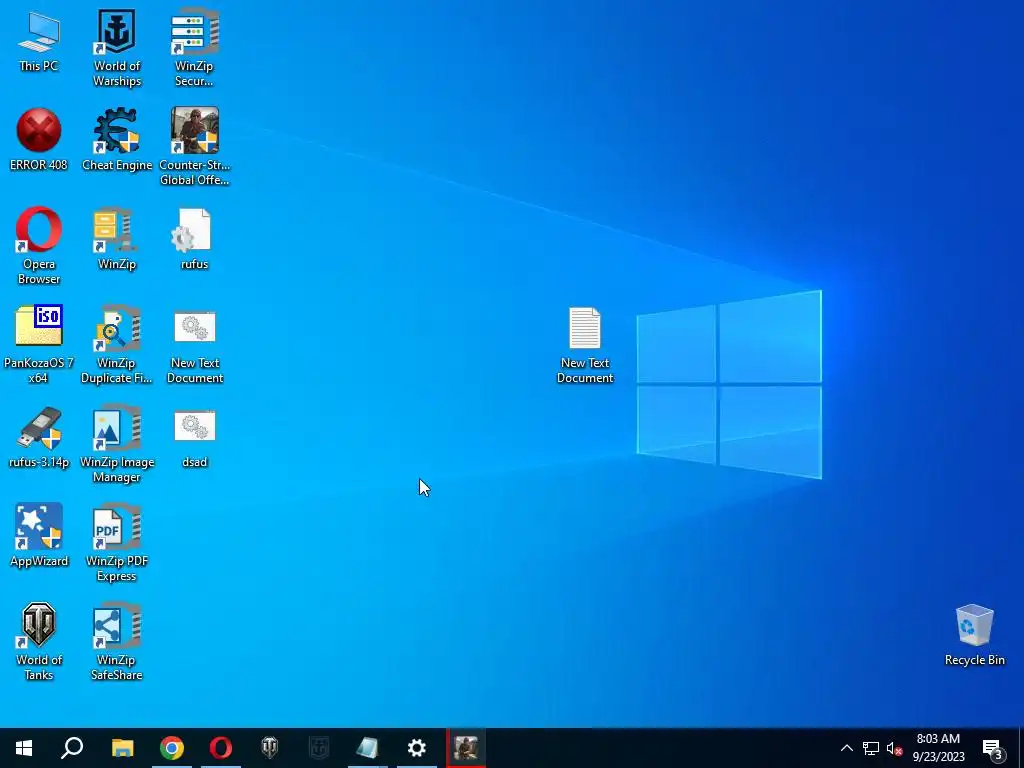
Task: Switch to Counter-Strike taskbar window
Action: (x=466, y=748)
